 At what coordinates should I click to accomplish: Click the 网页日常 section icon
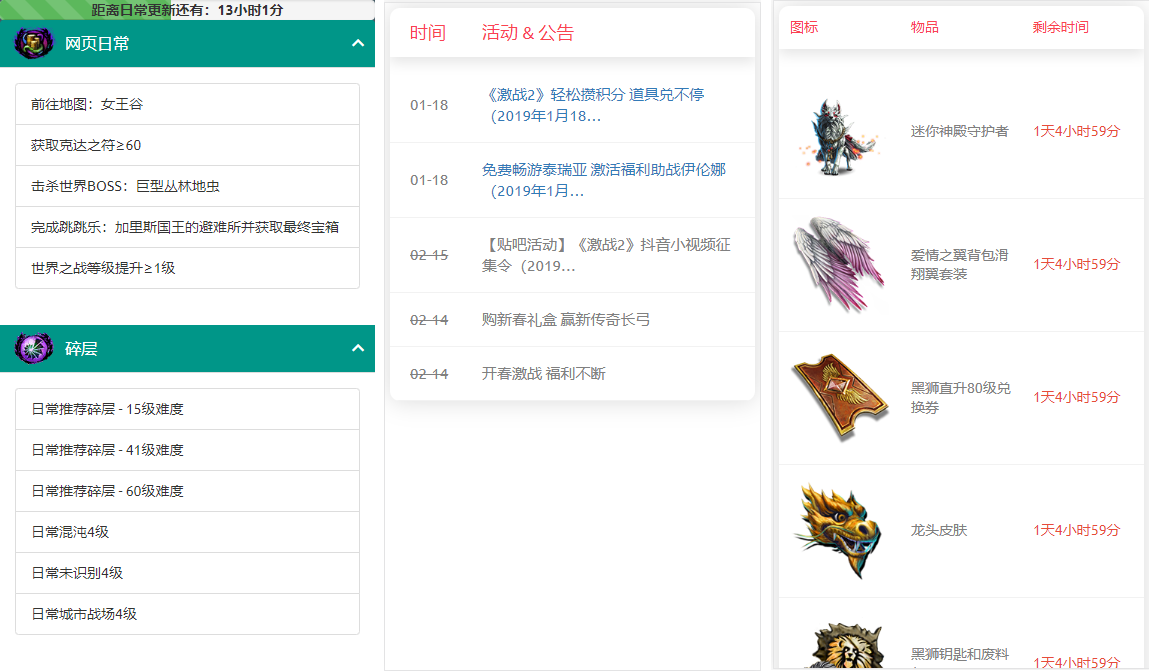pos(34,43)
